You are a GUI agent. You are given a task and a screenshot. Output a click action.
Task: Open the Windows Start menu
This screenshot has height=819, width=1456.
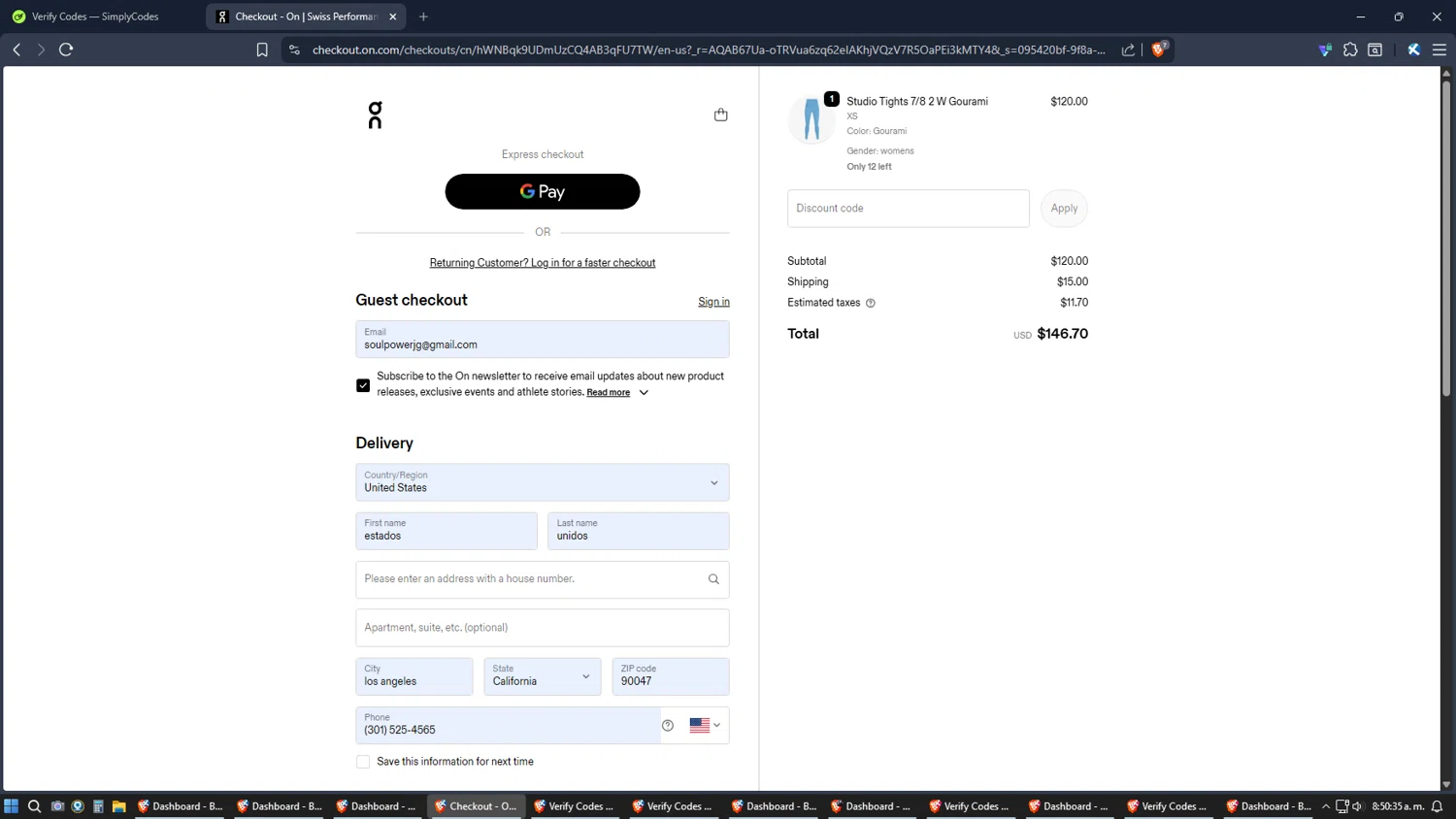pyautogui.click(x=12, y=806)
